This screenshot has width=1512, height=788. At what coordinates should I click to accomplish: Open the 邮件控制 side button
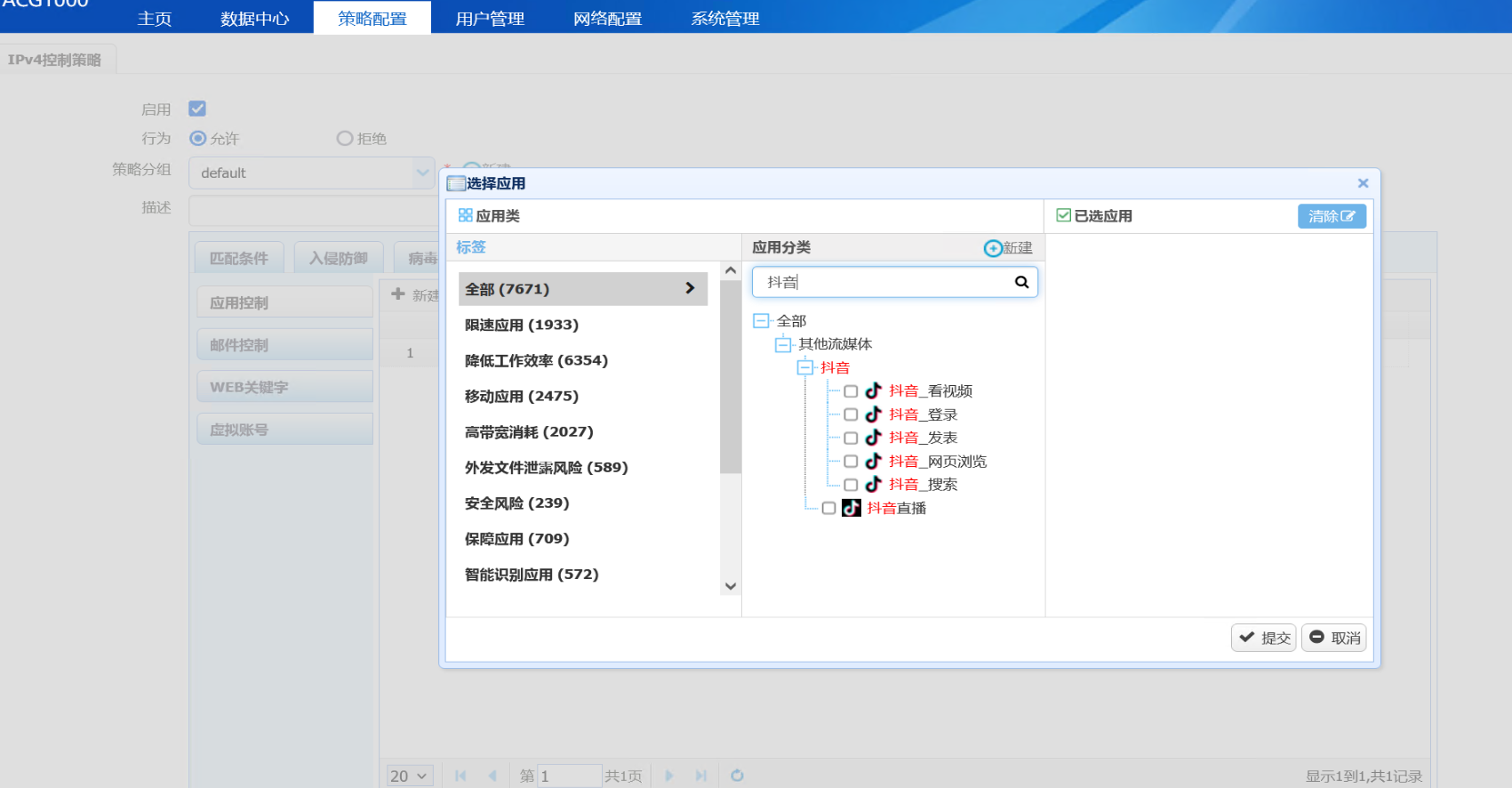point(284,344)
